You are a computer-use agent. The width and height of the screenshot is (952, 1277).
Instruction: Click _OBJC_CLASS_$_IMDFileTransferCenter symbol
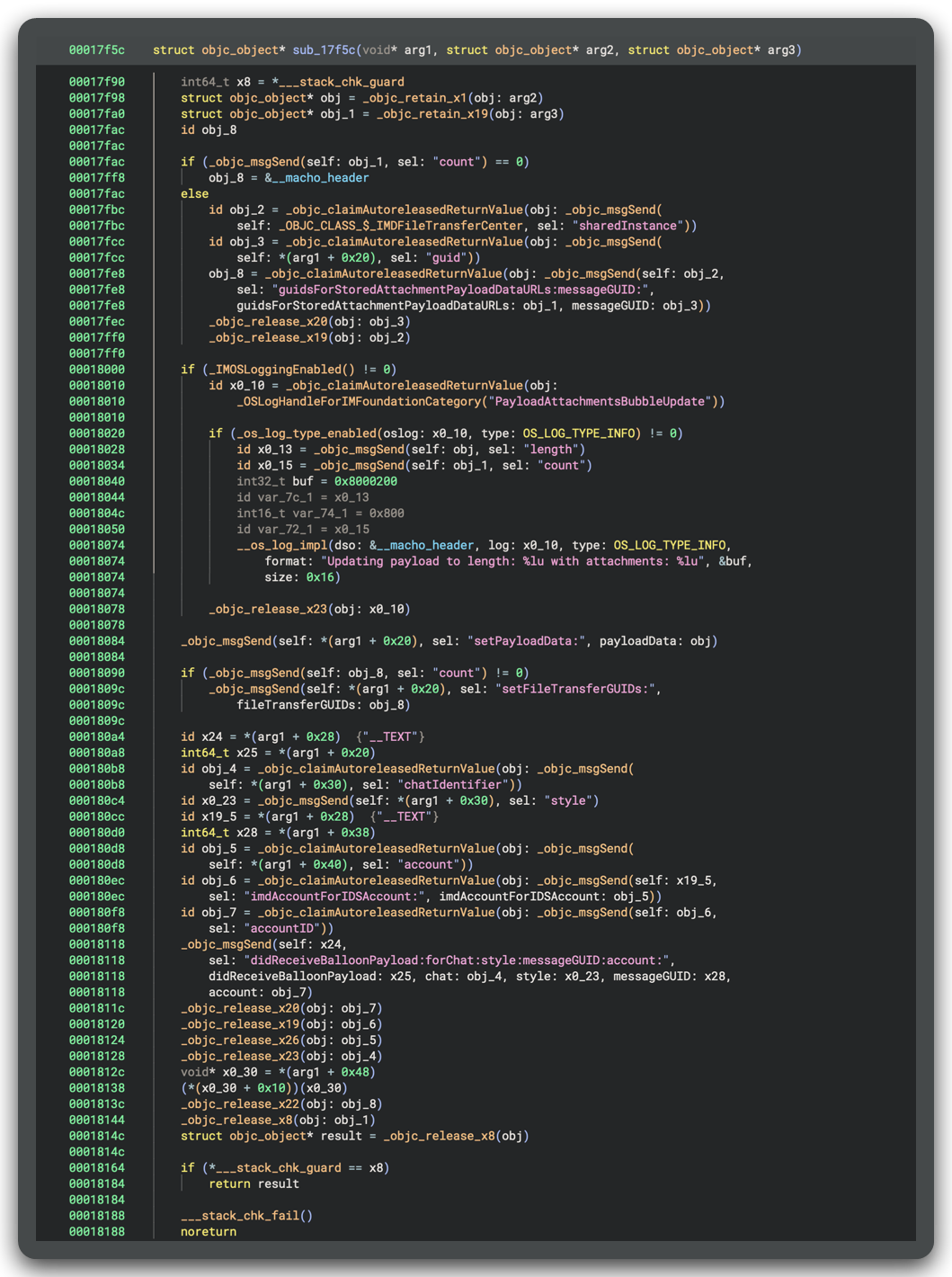(x=401, y=226)
